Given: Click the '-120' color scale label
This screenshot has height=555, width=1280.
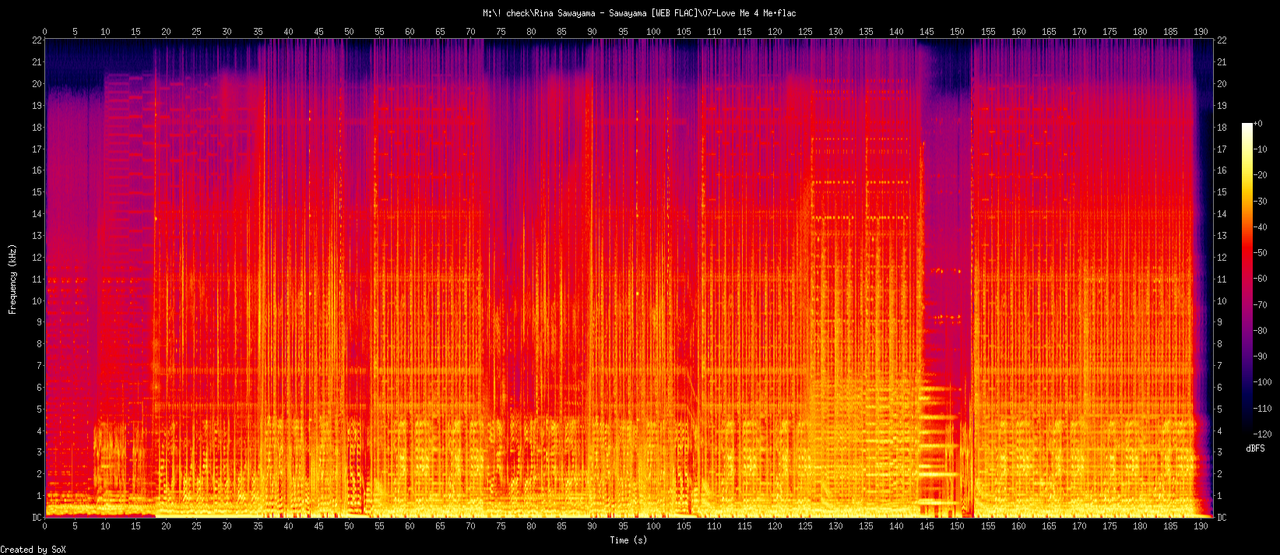Looking at the screenshot, I should (1265, 435).
